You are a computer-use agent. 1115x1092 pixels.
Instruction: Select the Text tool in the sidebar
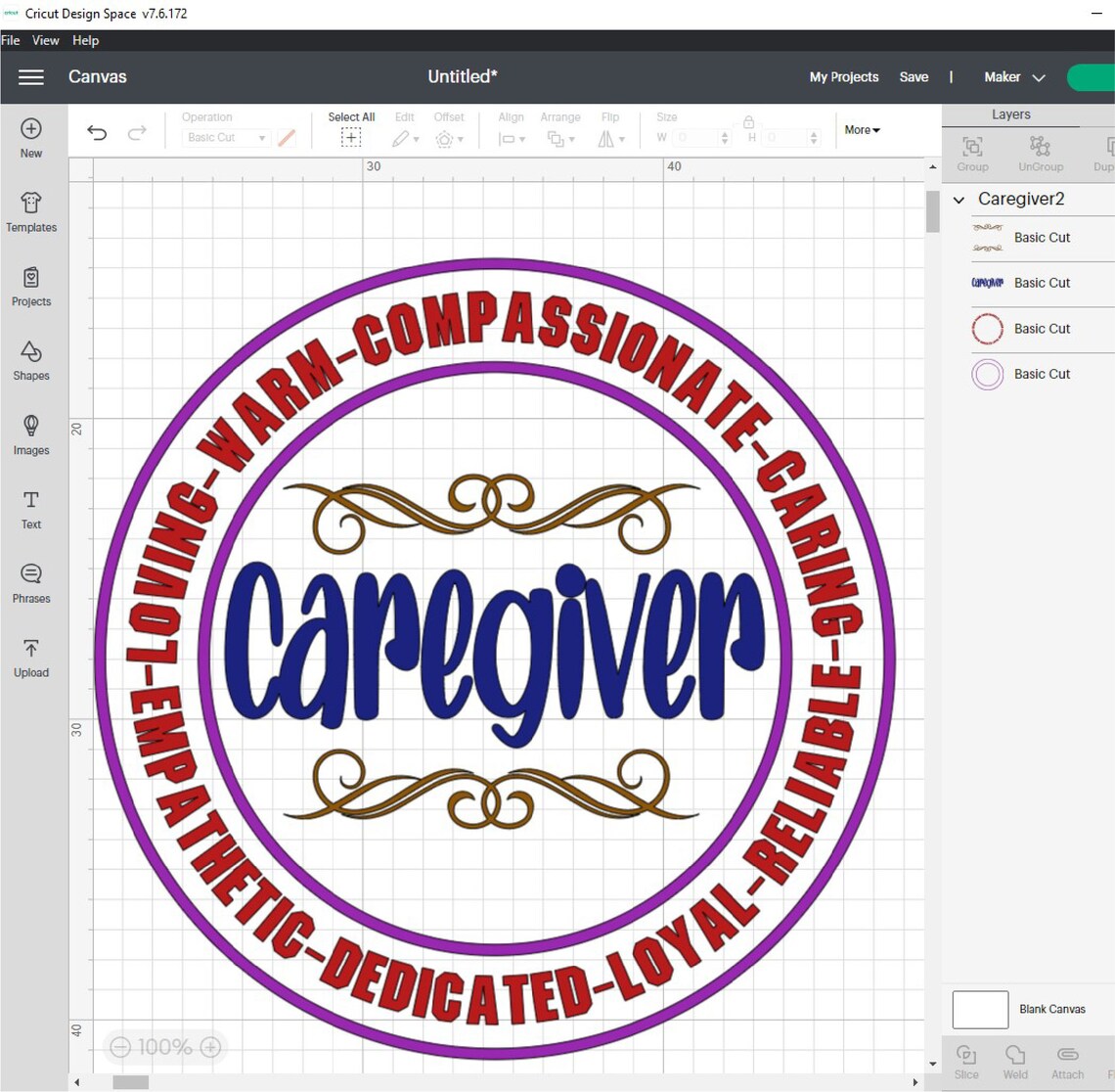click(30, 510)
